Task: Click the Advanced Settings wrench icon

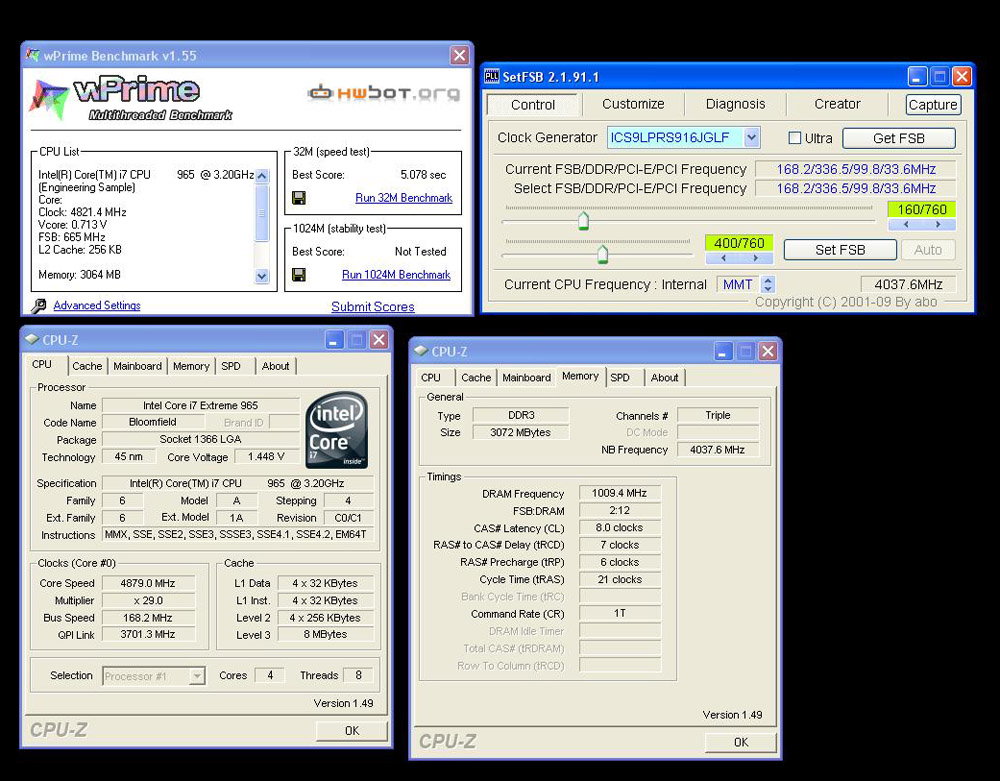Action: tap(39, 306)
